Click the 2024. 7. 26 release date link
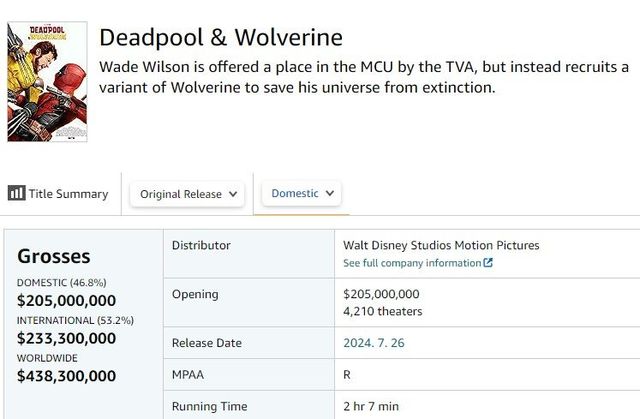The image size is (640, 419). 373,343
